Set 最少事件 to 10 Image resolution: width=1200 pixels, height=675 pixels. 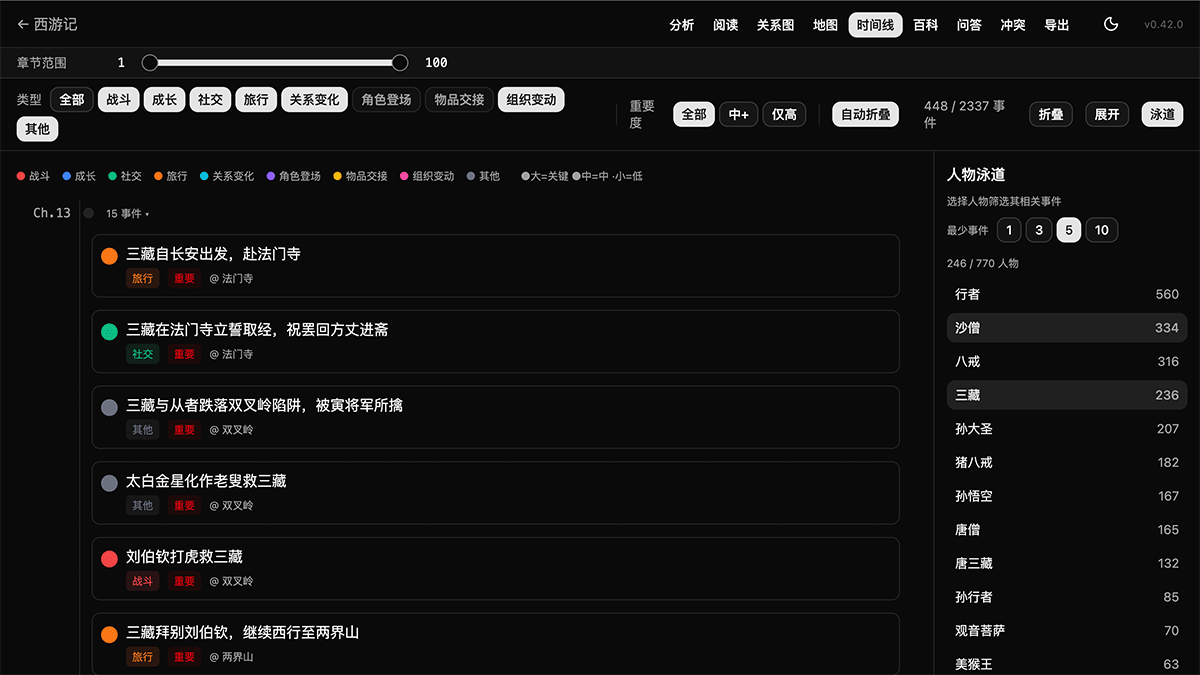(x=1101, y=230)
